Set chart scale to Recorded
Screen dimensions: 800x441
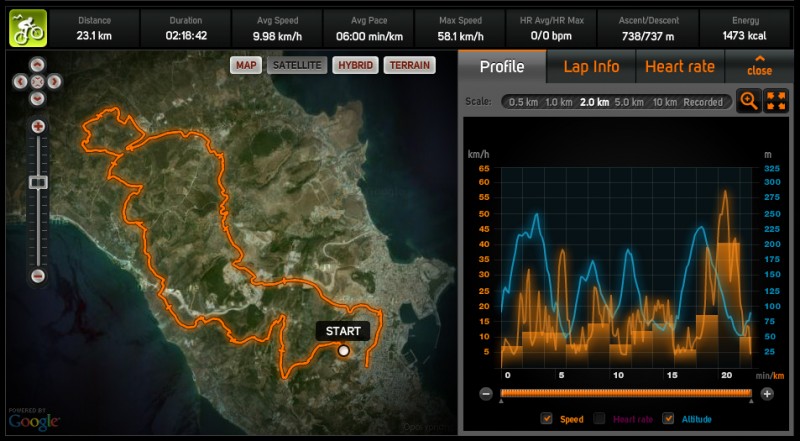pyautogui.click(x=703, y=102)
